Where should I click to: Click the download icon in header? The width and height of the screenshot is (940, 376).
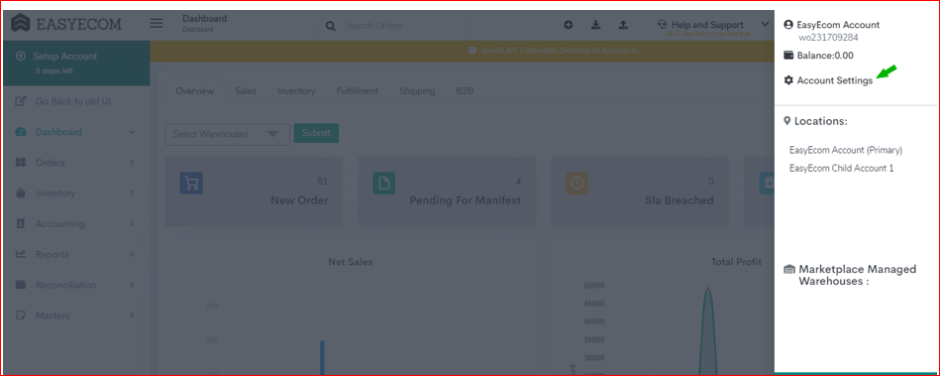coord(596,25)
